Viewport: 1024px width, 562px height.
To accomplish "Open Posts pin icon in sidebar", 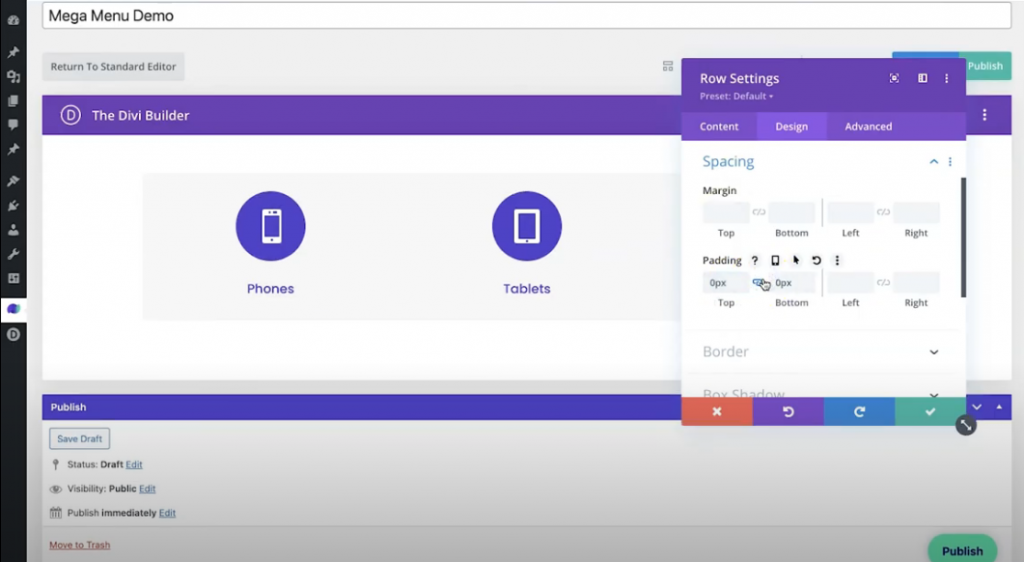I will pyautogui.click(x=13, y=52).
